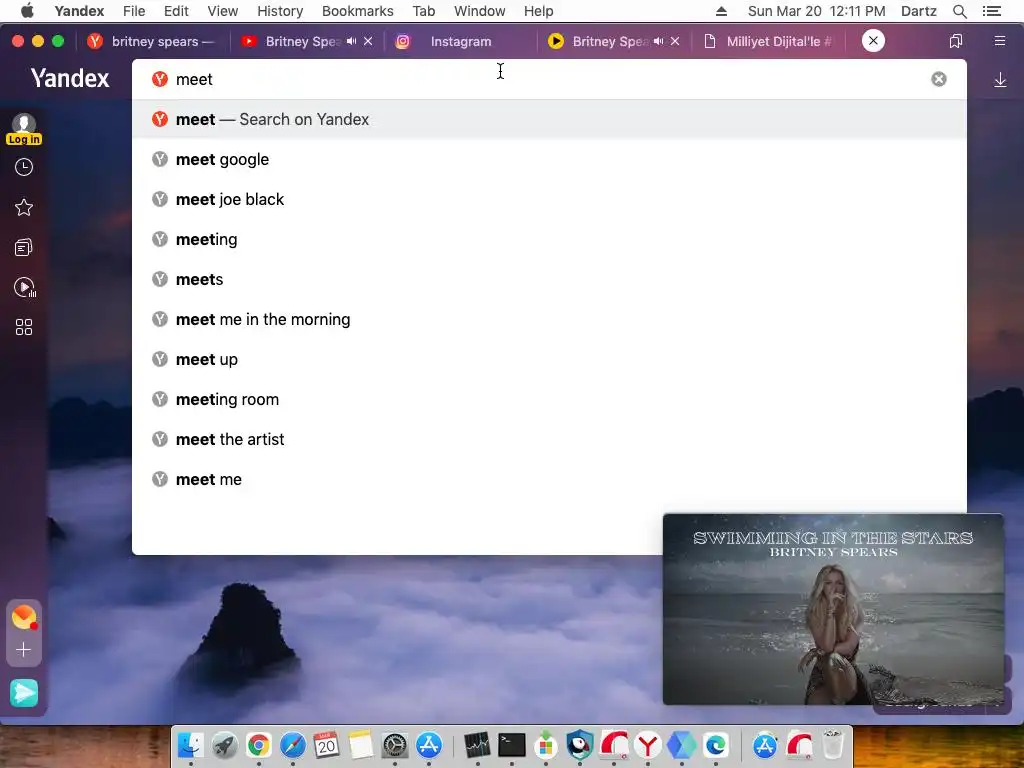Click the eject icon in menu bar
This screenshot has height=768, width=1024.
pos(721,11)
